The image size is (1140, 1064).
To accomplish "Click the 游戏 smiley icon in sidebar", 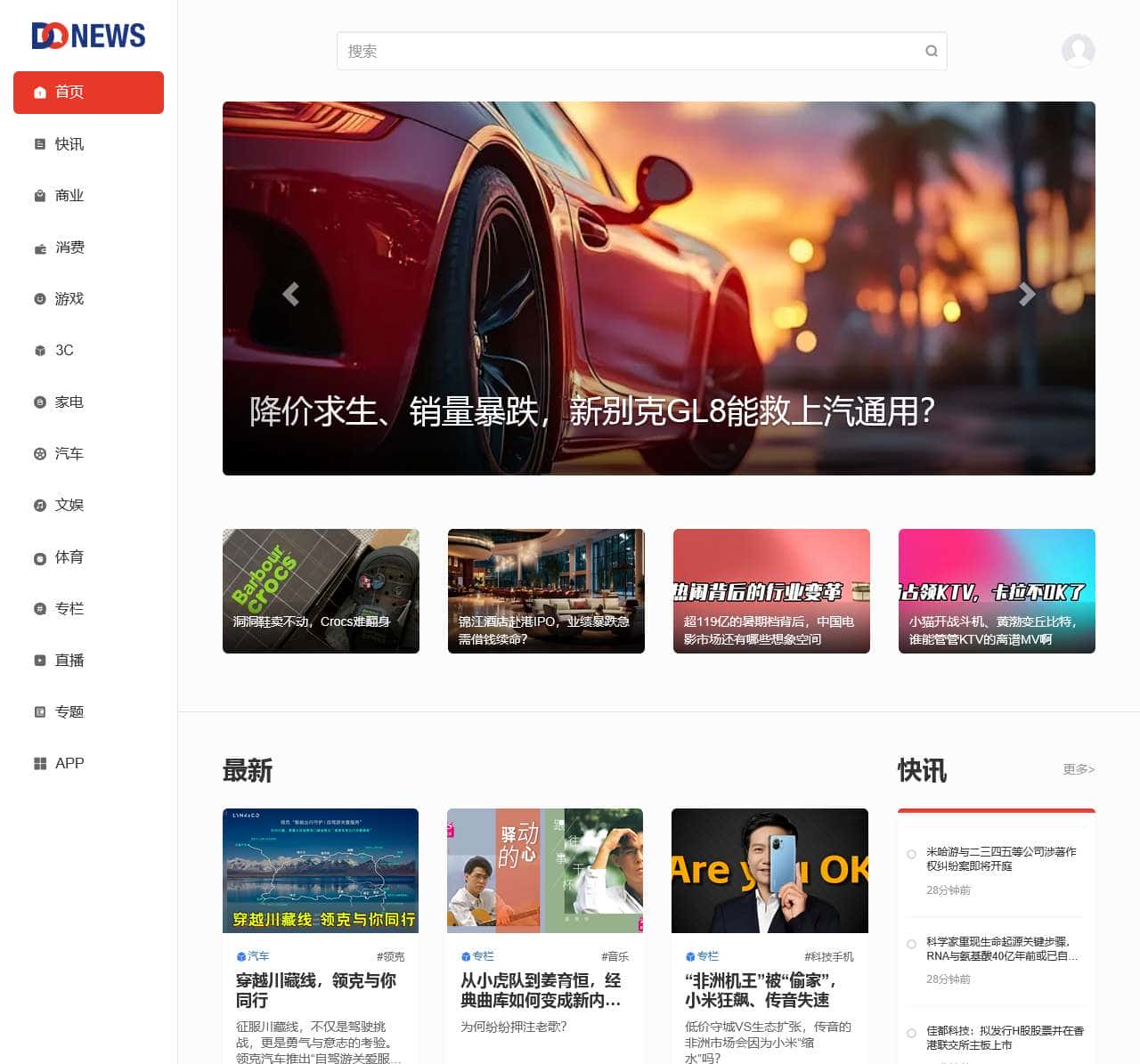I will click(x=40, y=299).
